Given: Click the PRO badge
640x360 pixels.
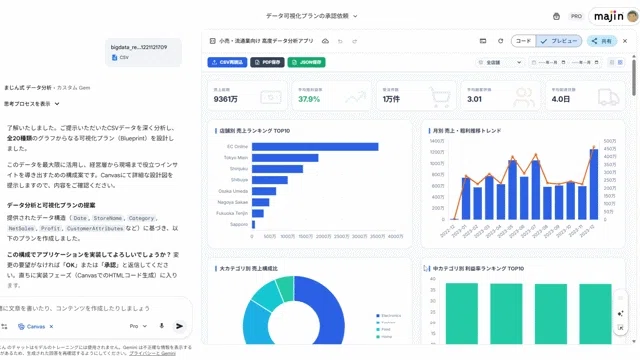Looking at the screenshot, I should tap(576, 16).
